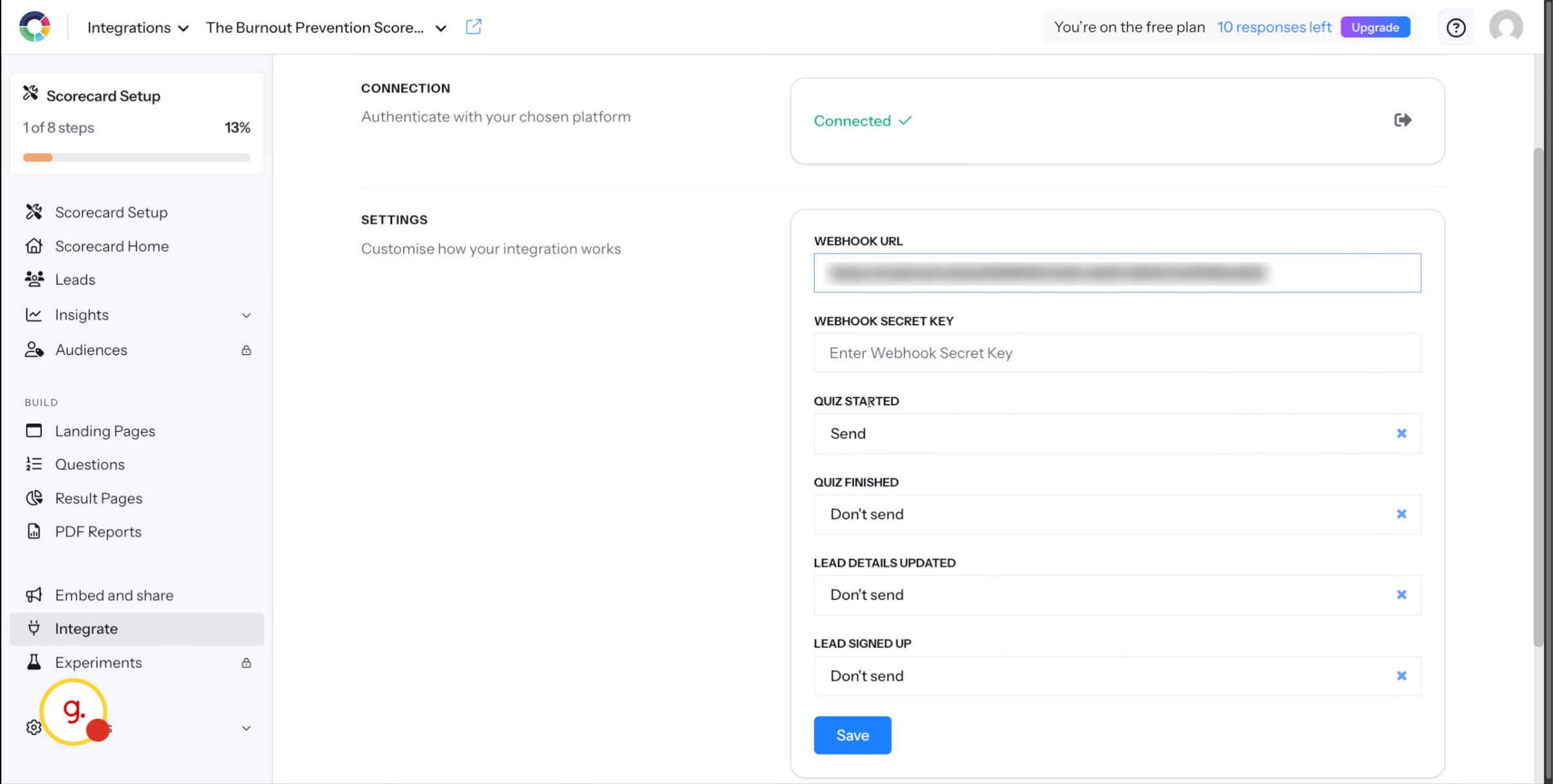Open the Lead Signed Up dropdown
The width and height of the screenshot is (1553, 784).
(1117, 676)
